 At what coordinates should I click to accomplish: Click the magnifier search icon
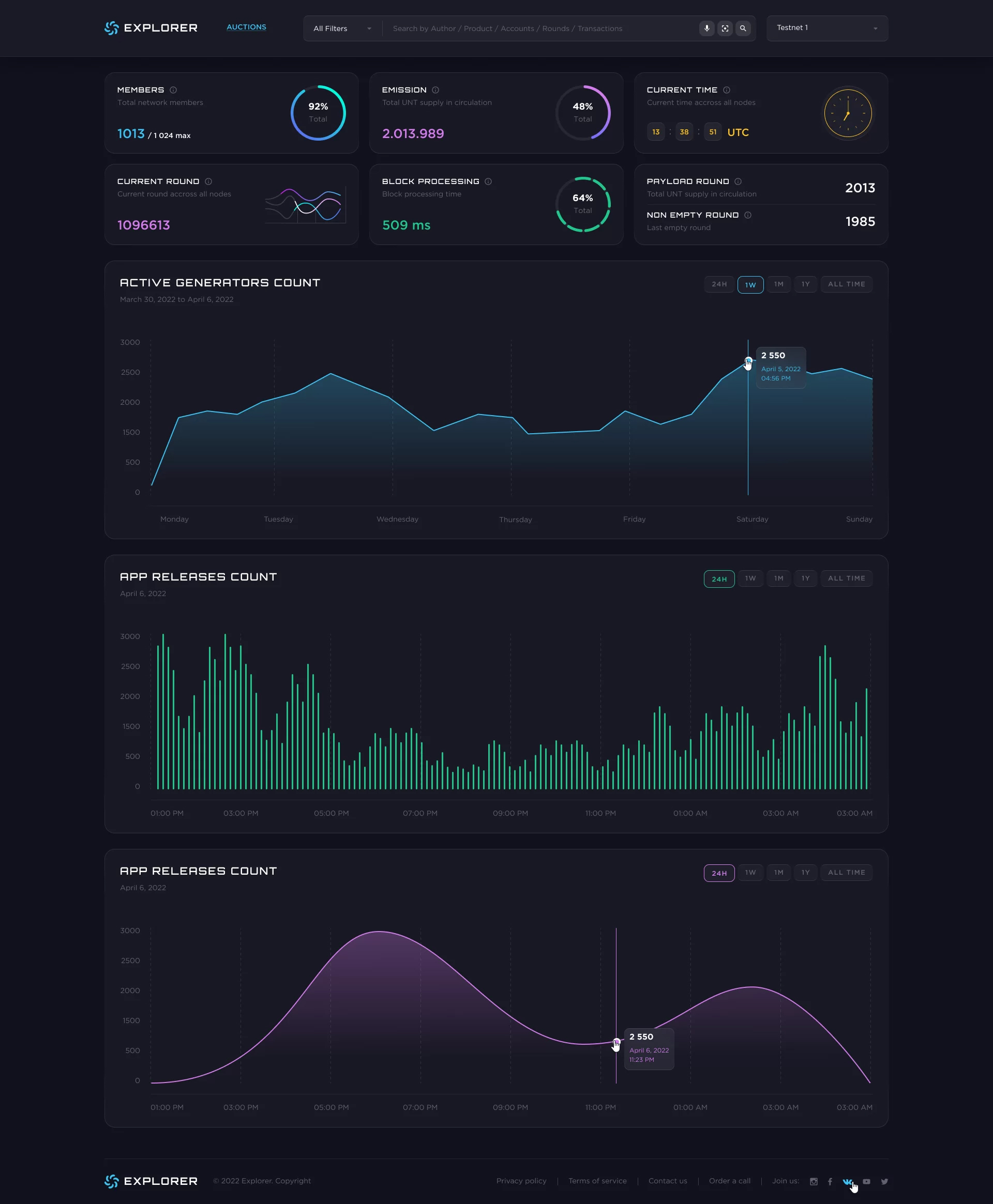point(743,28)
